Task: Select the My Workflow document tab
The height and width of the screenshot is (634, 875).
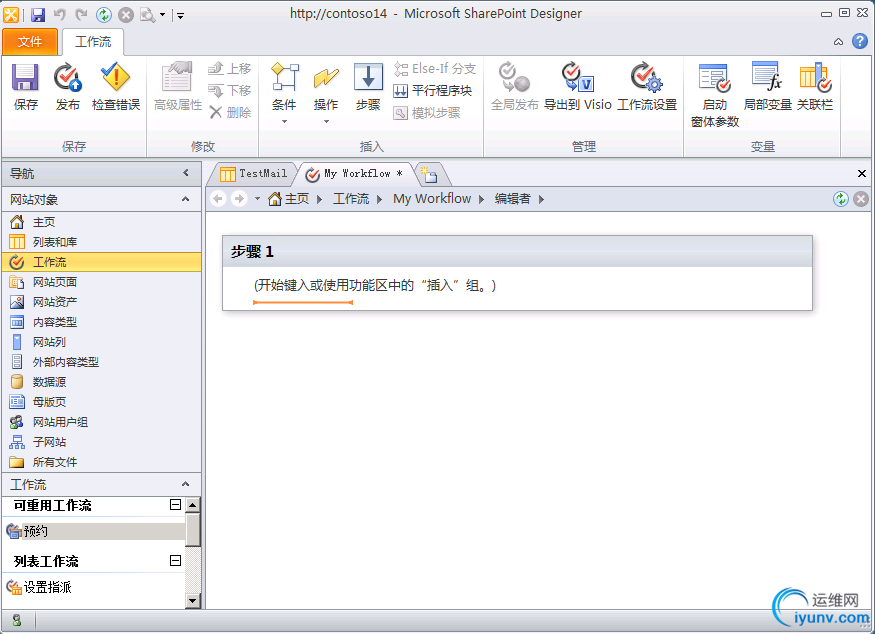Action: click(x=355, y=174)
